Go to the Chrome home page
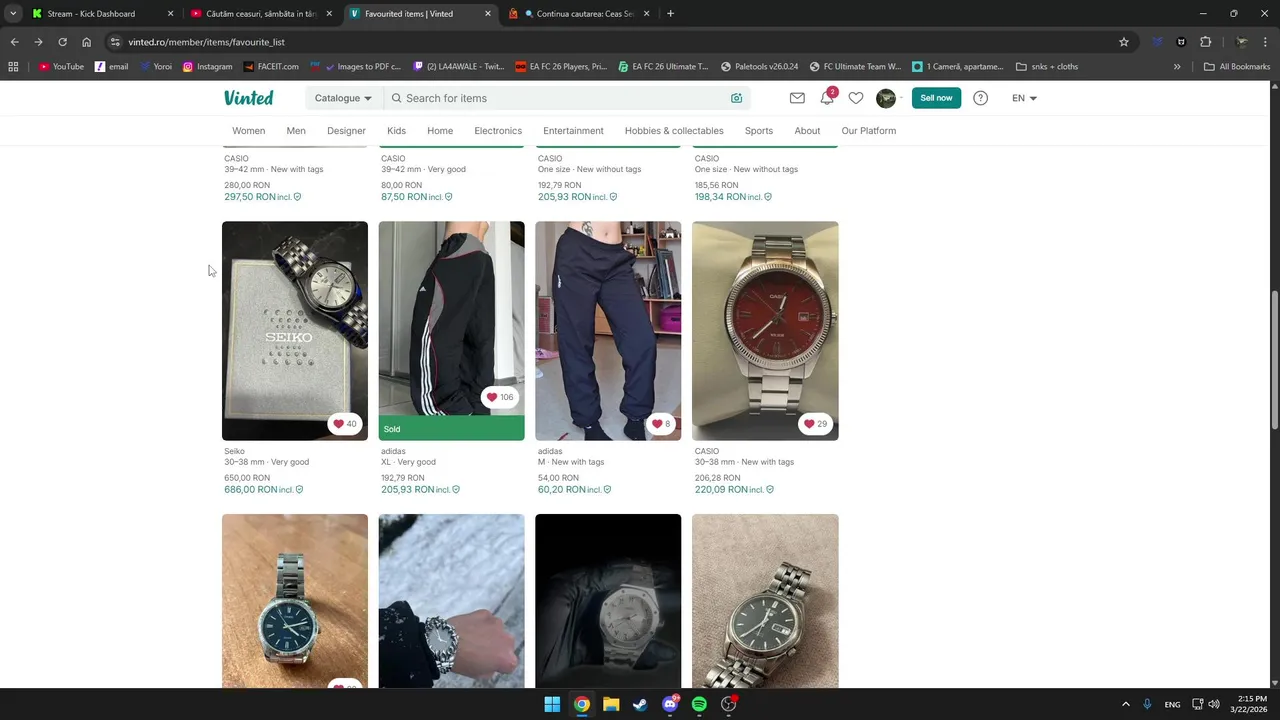 [87, 42]
